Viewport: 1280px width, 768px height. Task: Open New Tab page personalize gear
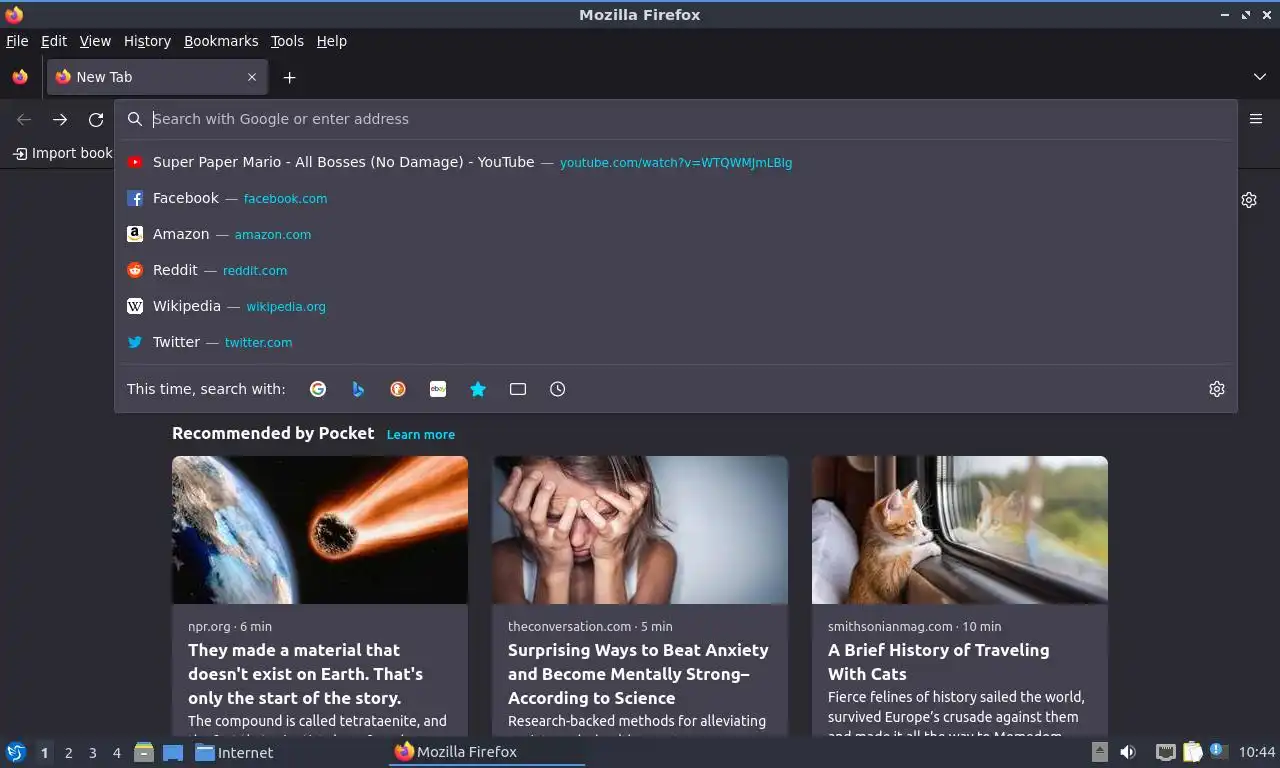pyautogui.click(x=1249, y=200)
